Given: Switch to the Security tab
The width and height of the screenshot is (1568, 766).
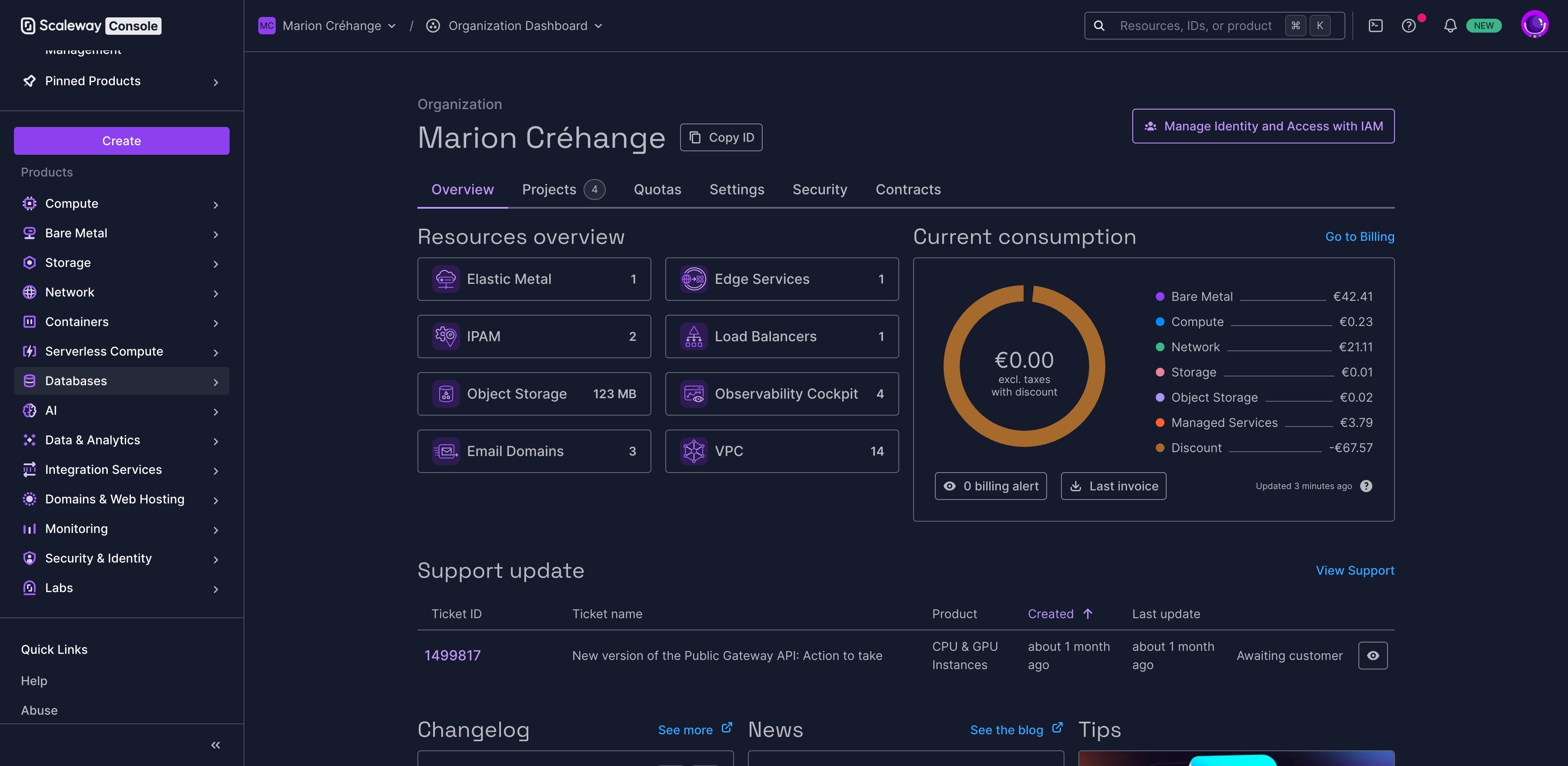Looking at the screenshot, I should tap(819, 189).
